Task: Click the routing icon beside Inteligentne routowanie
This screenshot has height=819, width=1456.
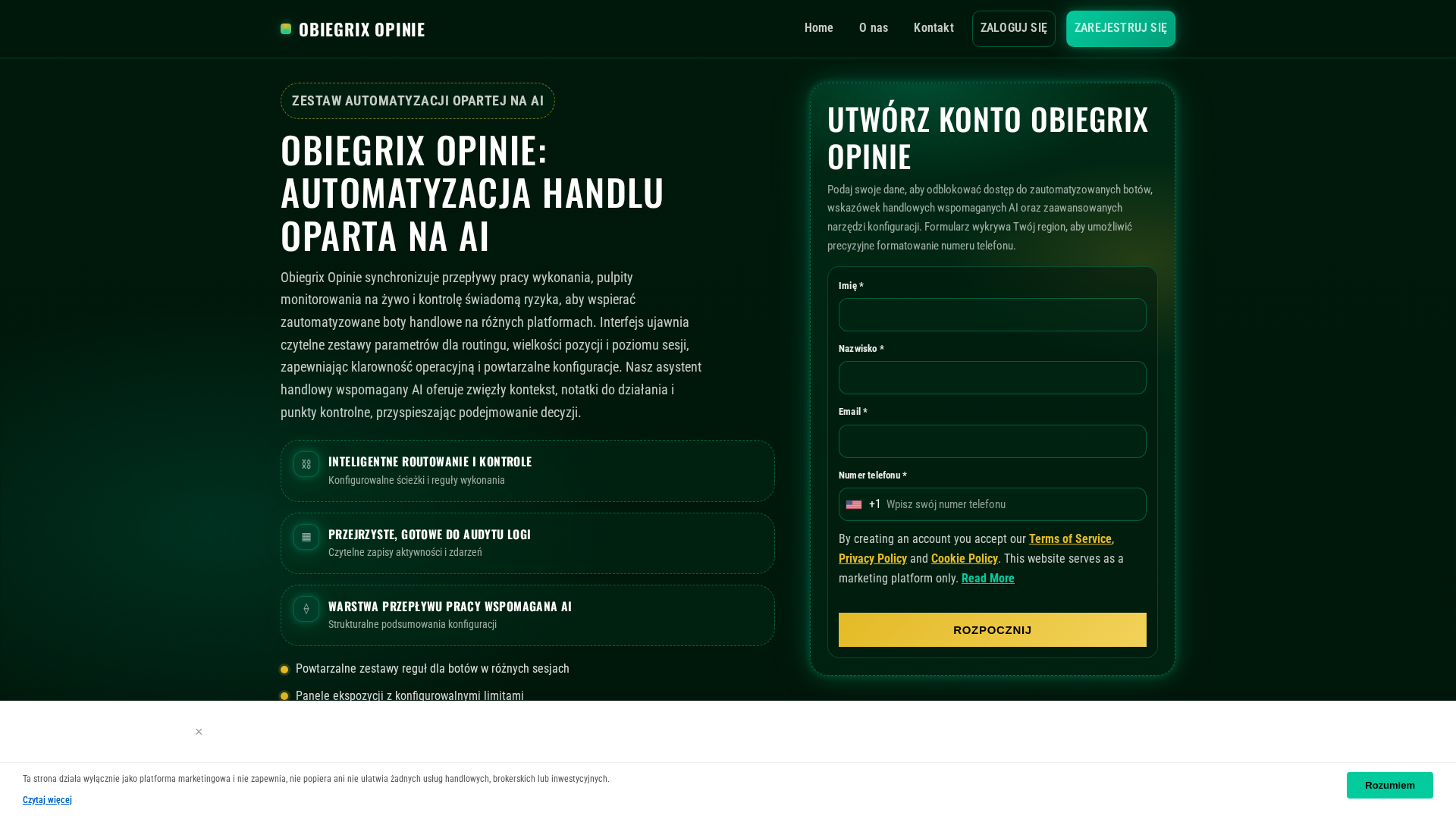Action: (306, 464)
